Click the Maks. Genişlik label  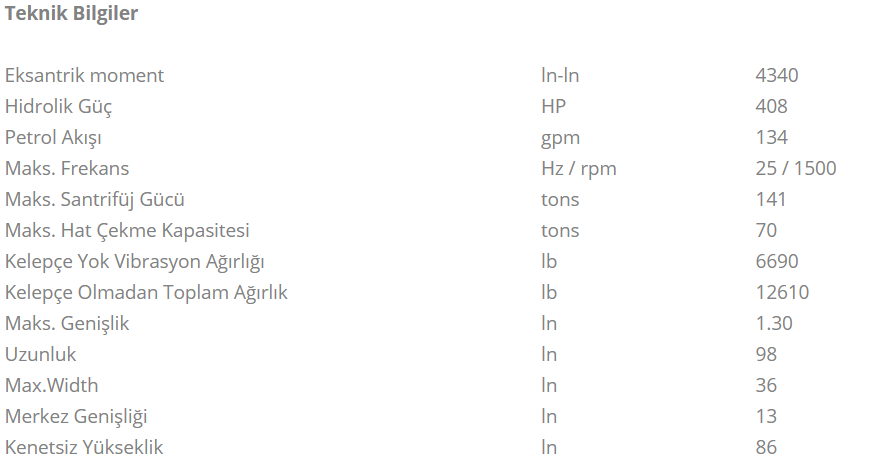pos(67,323)
